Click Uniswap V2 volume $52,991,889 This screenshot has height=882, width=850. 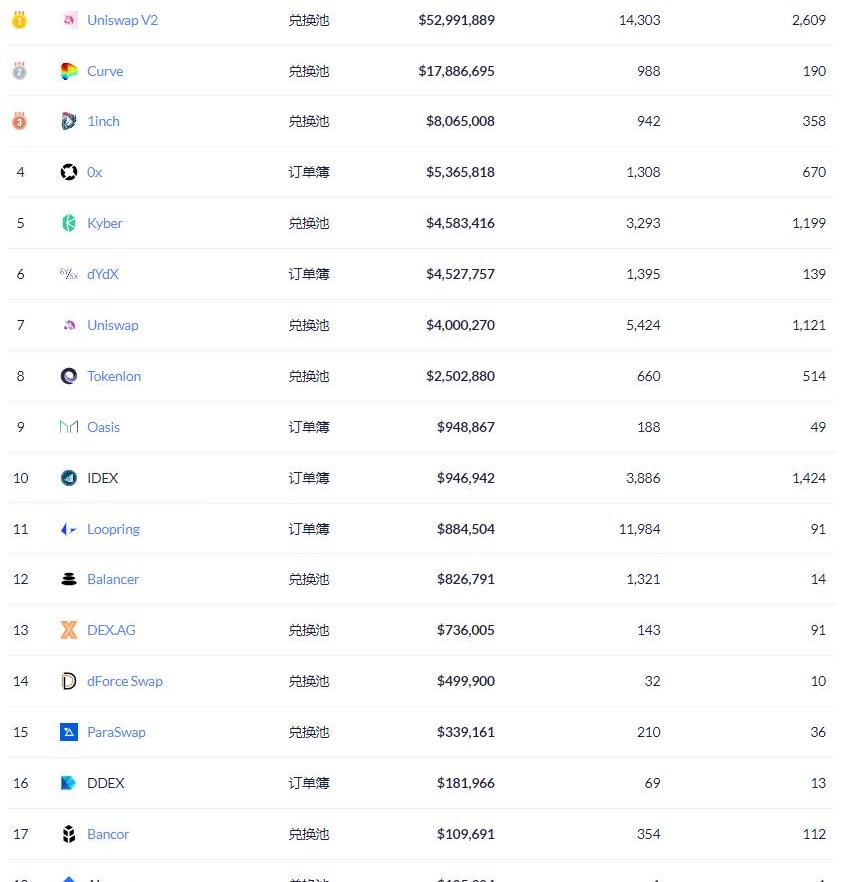456,20
